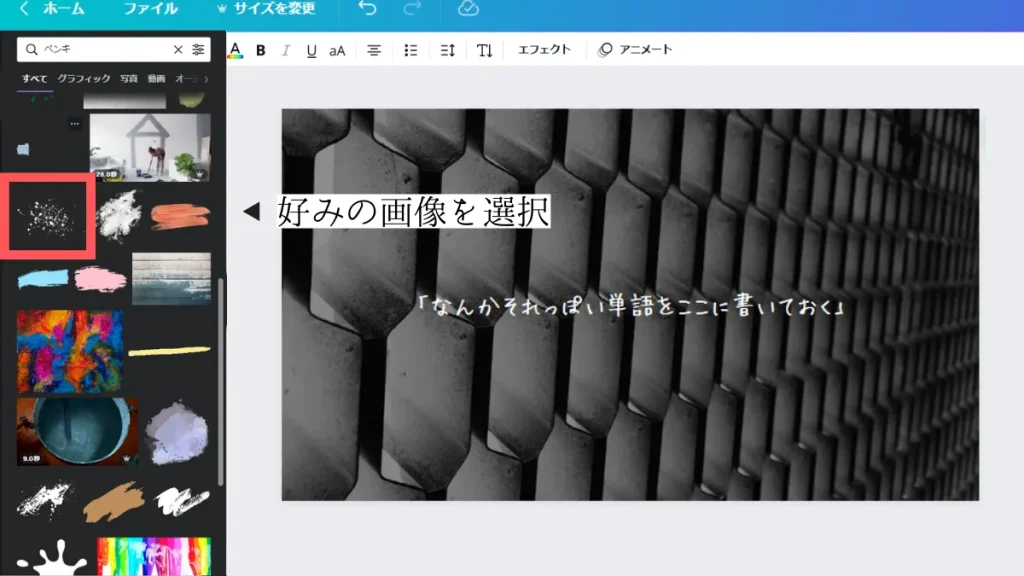Select the colorful abstract paint image
This screenshot has height=576, width=1024.
point(70,351)
